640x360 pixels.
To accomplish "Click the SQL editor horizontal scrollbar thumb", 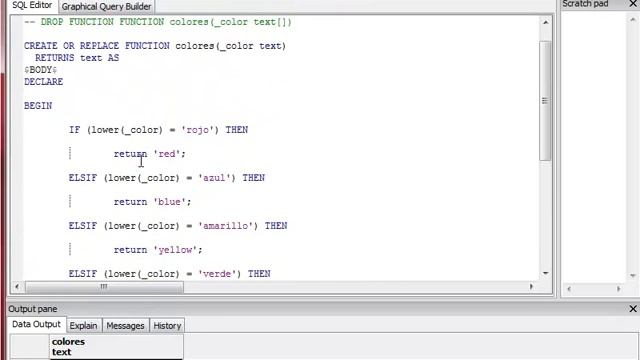I will pyautogui.click(x=104, y=287).
